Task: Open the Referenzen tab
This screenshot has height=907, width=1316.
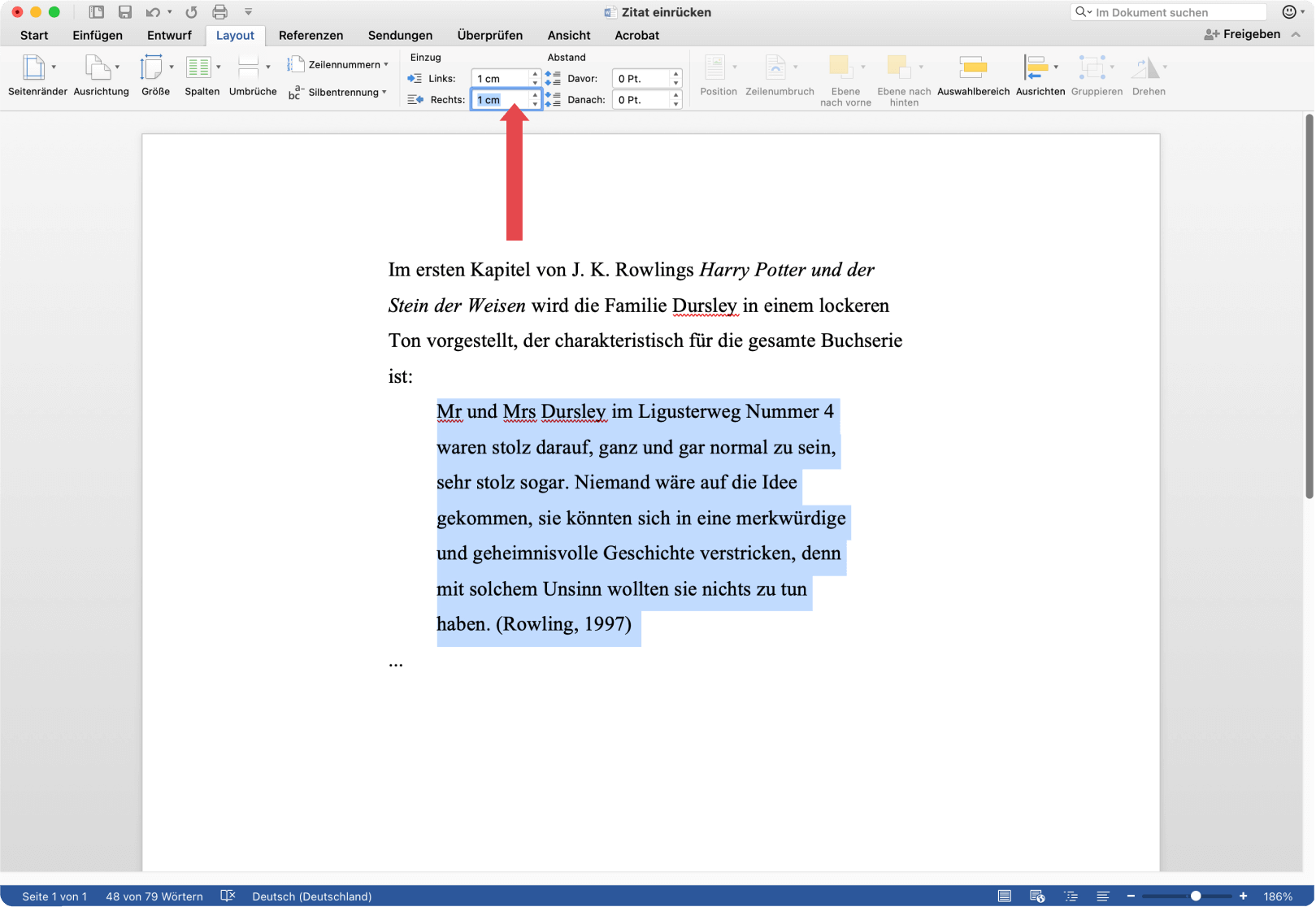Action: 311,35
